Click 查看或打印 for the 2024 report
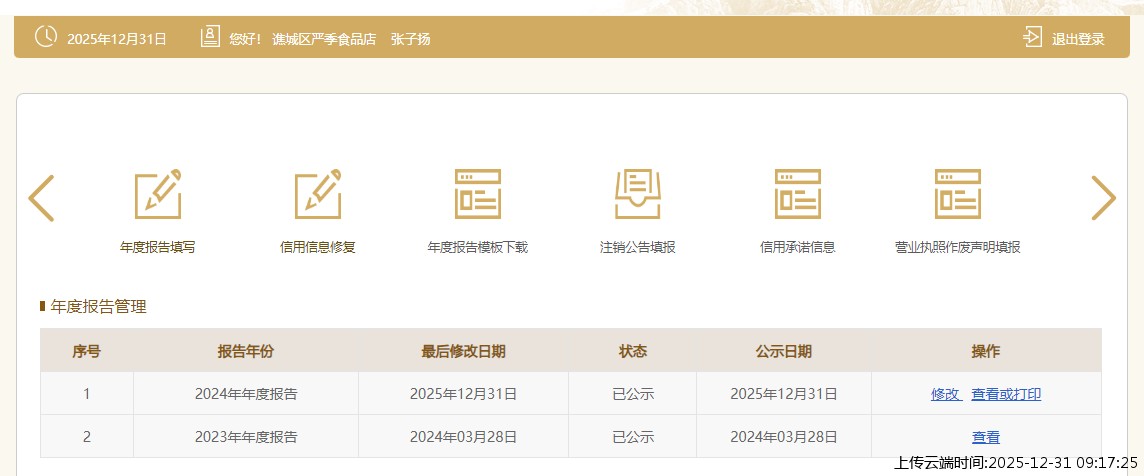Image resolution: width=1144 pixels, height=476 pixels. [x=1006, y=394]
